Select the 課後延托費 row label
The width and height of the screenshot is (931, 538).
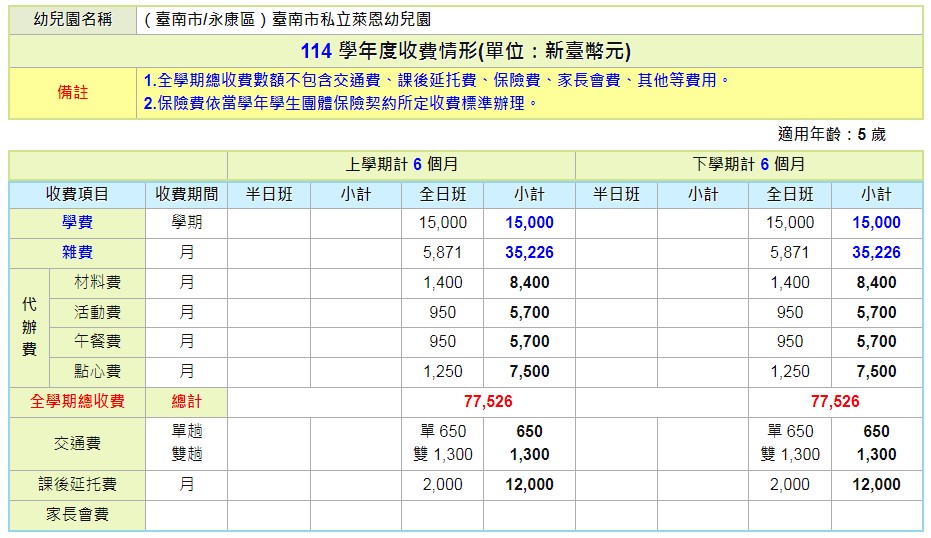[77, 485]
